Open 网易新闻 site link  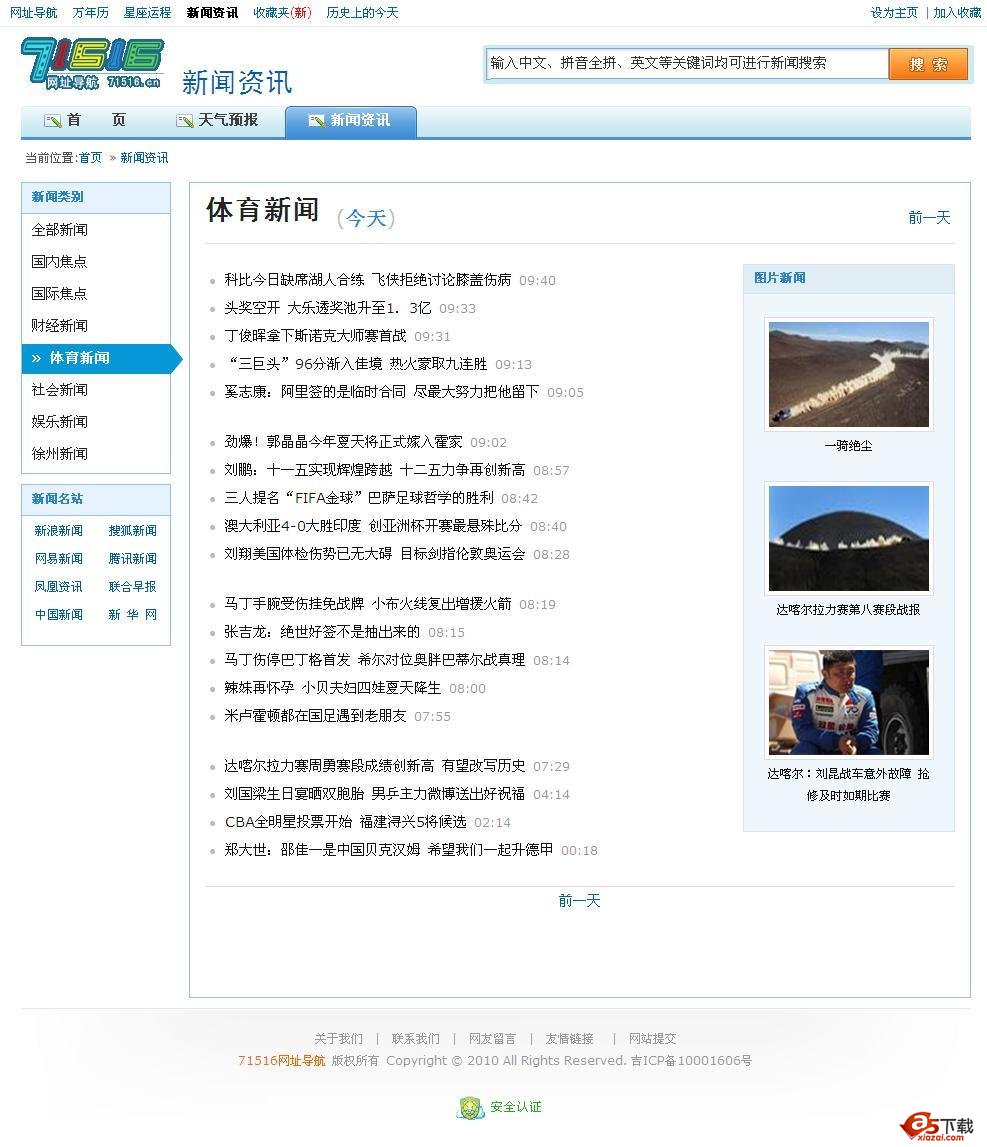coord(59,558)
